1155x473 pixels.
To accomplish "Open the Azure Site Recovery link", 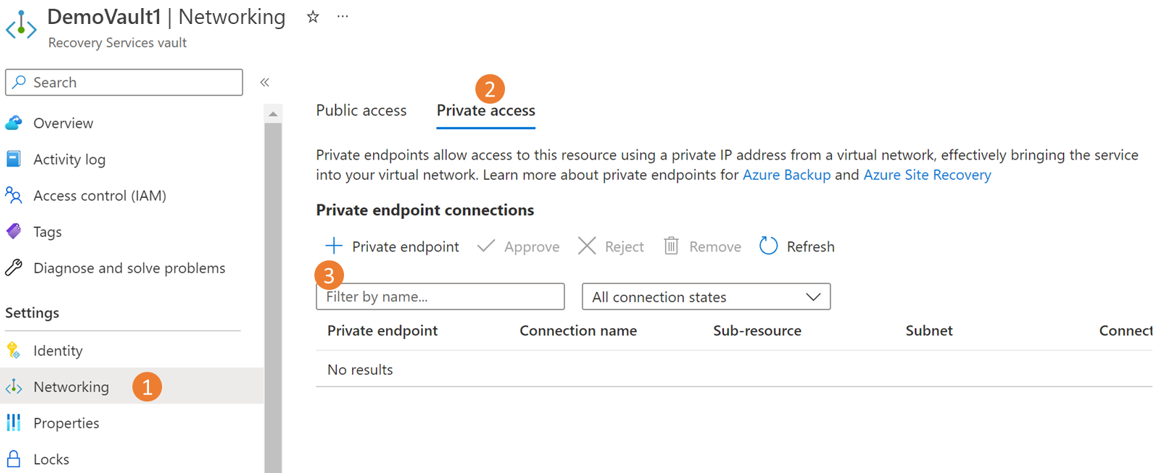I will click(927, 175).
